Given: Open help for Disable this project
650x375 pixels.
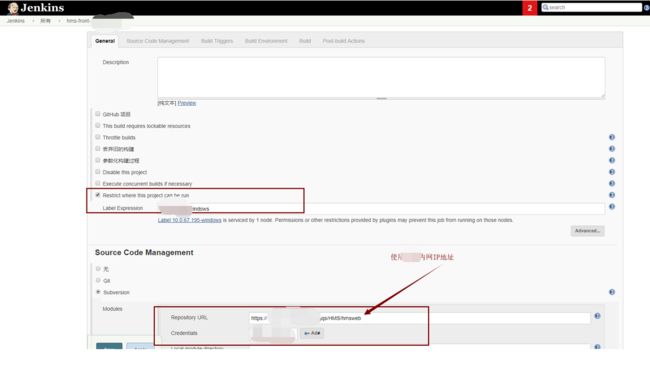Looking at the screenshot, I should [x=612, y=172].
